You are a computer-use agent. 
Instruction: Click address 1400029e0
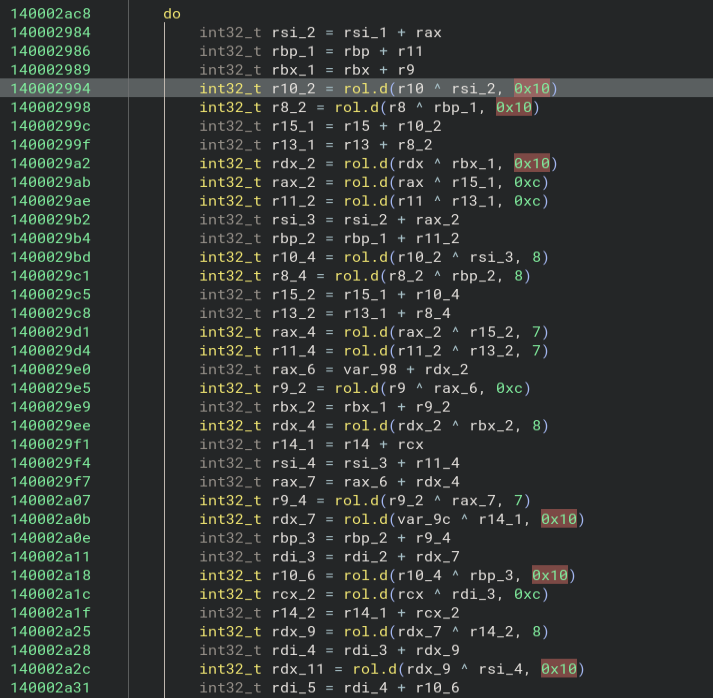50,369
